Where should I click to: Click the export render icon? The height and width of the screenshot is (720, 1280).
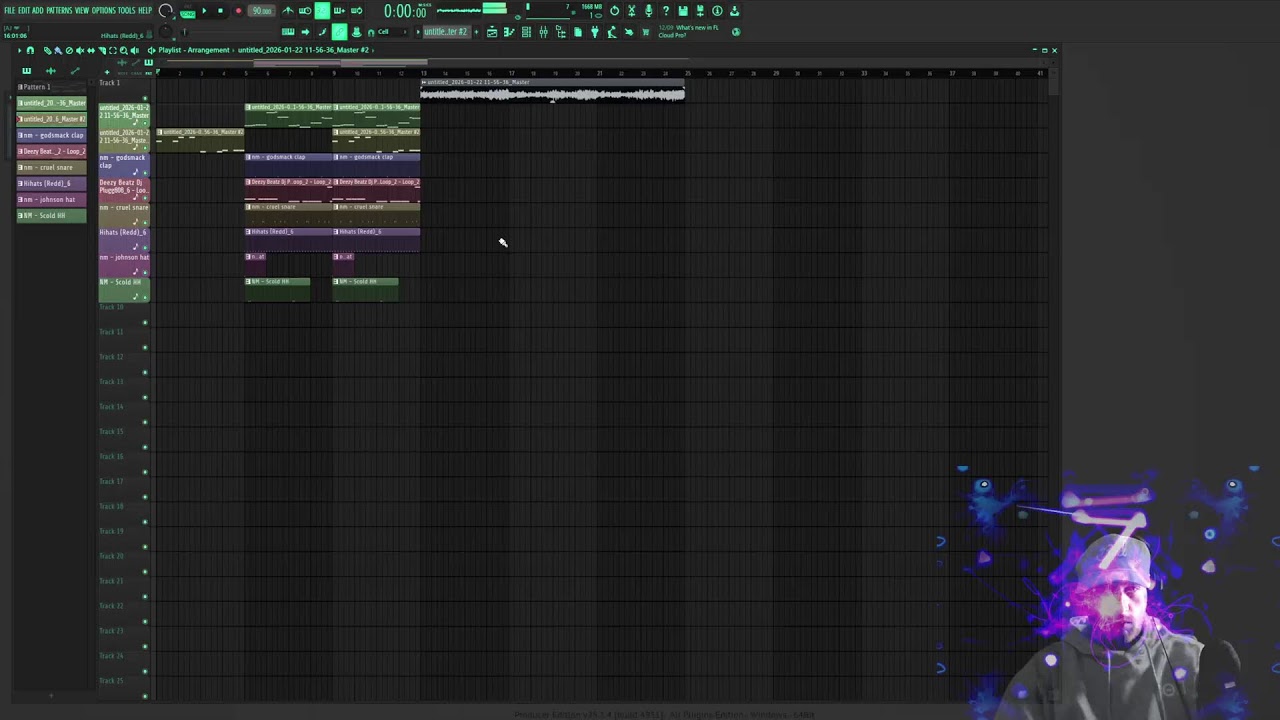700,11
